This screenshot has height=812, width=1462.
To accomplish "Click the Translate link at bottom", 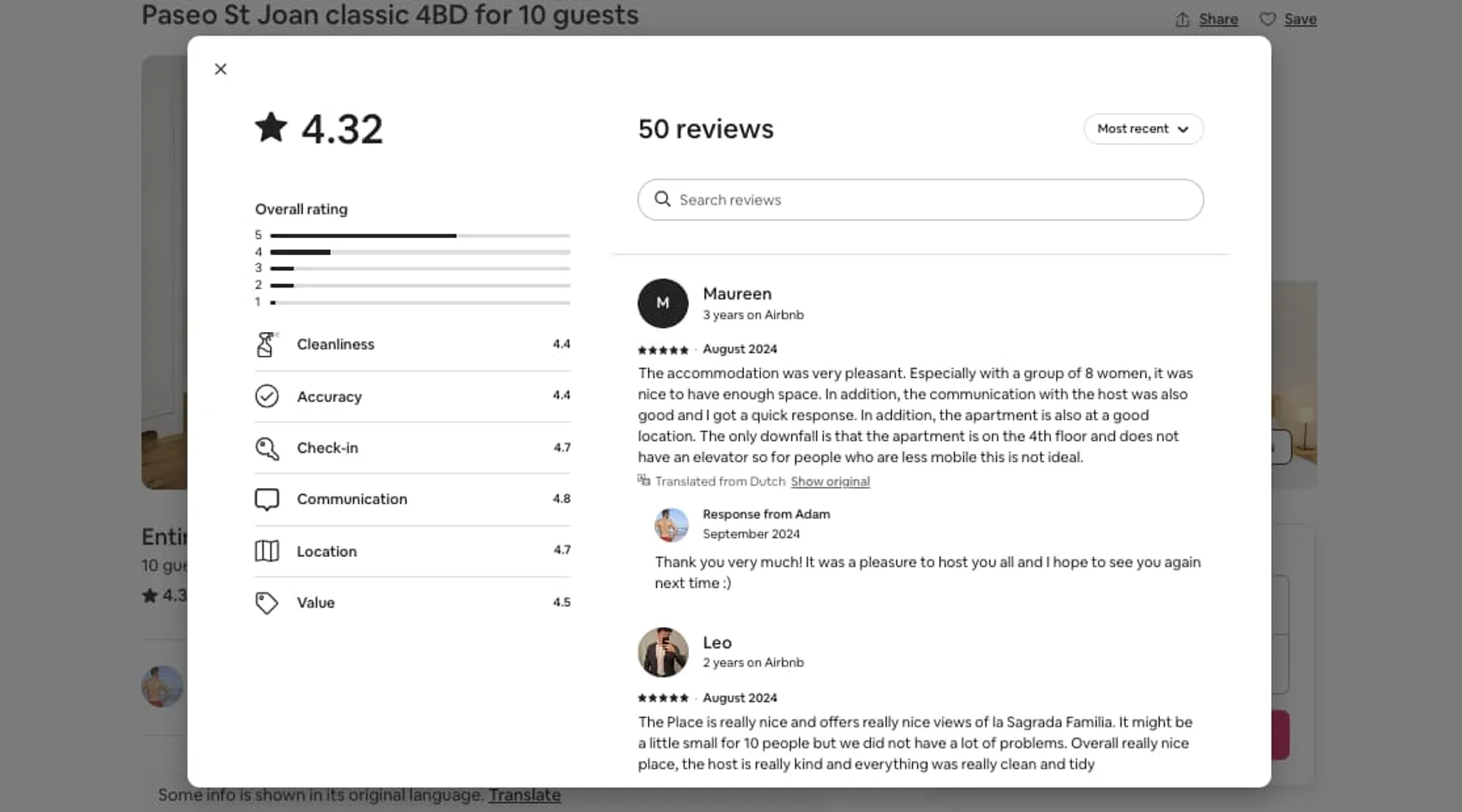I will click(524, 795).
